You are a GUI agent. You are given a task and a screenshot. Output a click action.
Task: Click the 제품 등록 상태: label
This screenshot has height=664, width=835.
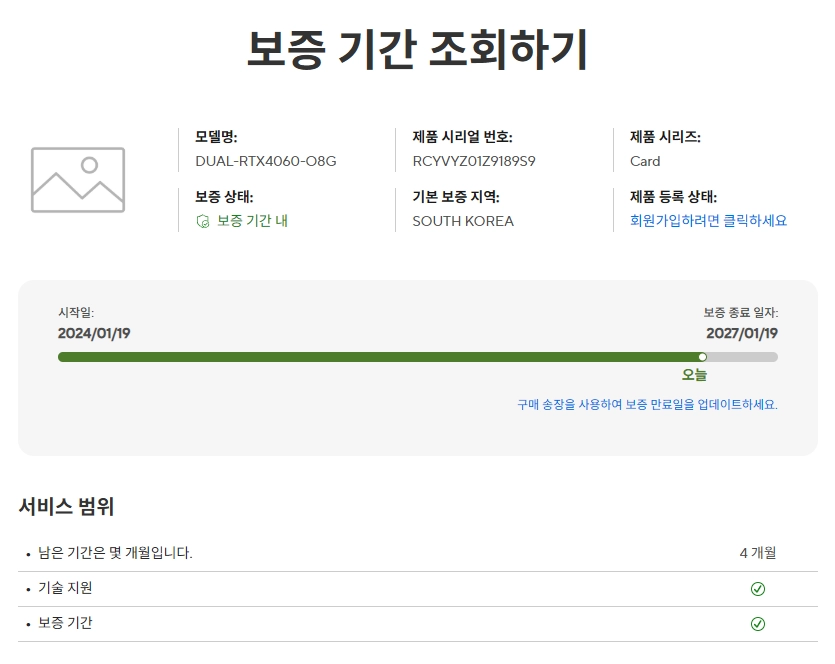[x=673, y=197]
